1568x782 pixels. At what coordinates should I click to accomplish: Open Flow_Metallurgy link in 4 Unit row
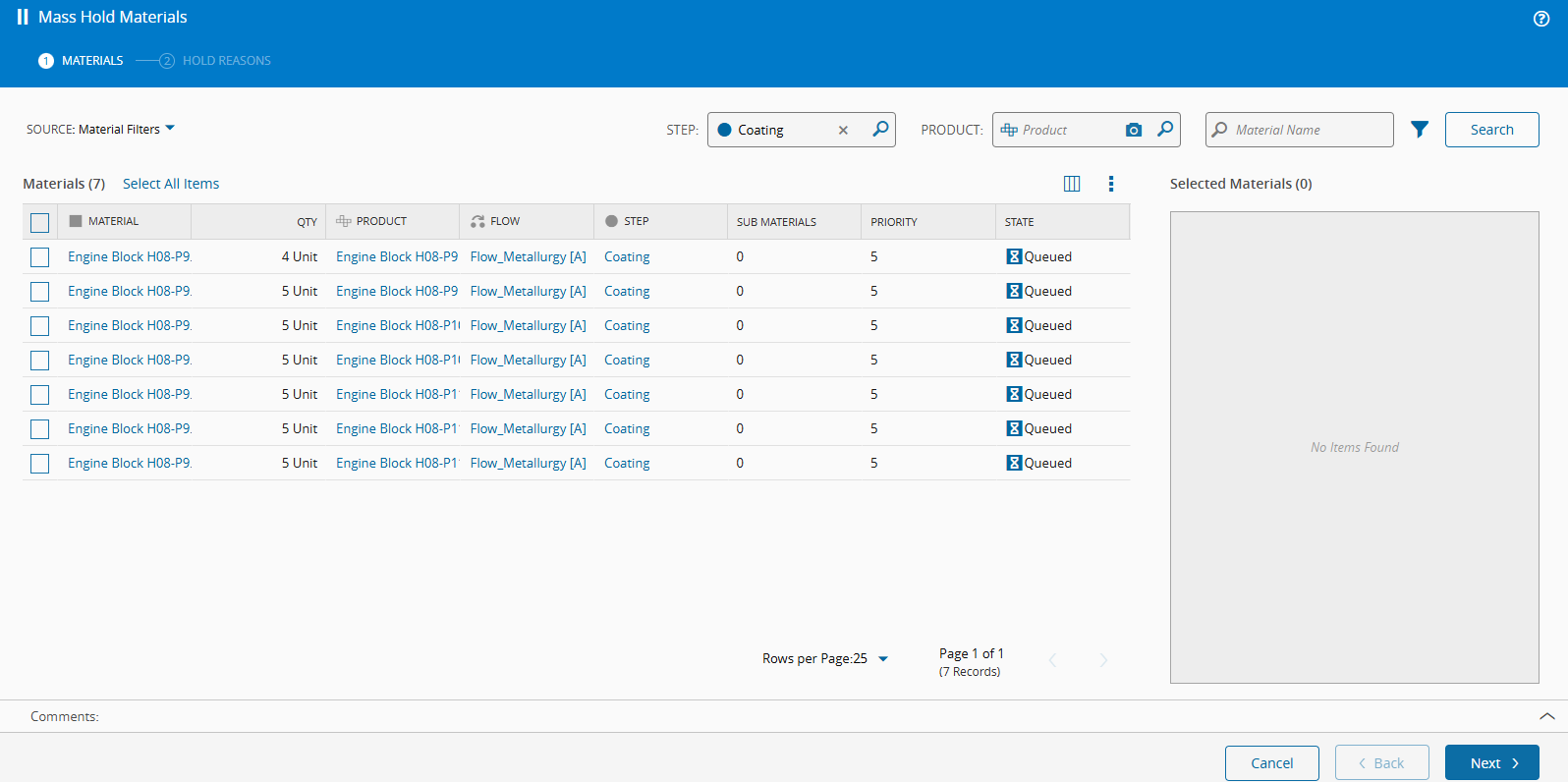529,256
